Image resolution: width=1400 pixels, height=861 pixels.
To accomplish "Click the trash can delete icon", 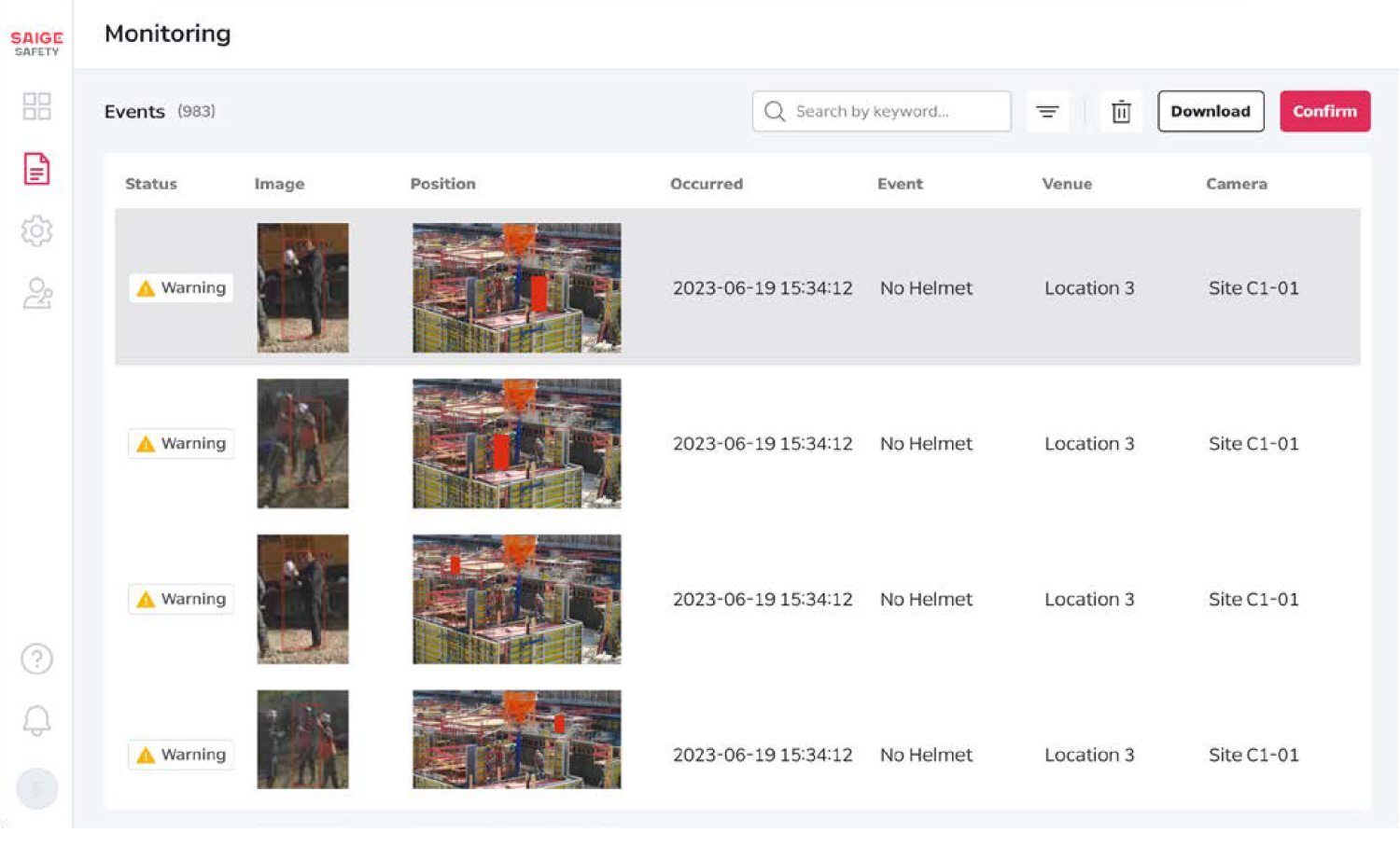I will pyautogui.click(x=1121, y=111).
